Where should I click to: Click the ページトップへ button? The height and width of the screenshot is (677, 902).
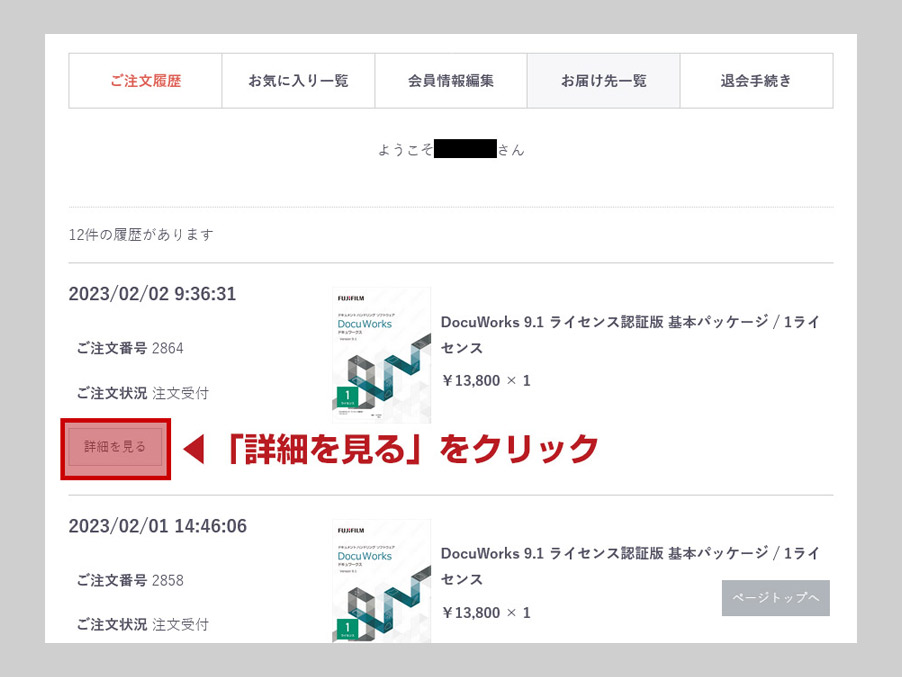pos(775,598)
